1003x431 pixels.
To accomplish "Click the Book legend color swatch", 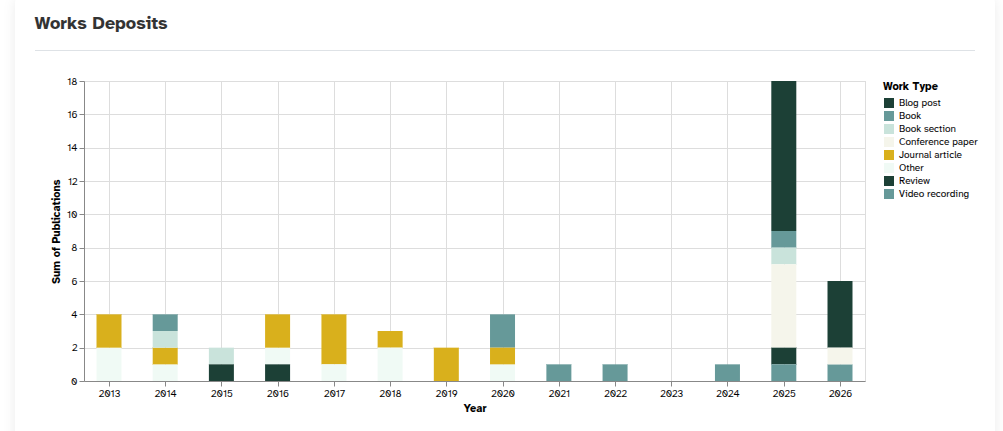I will 888,116.
